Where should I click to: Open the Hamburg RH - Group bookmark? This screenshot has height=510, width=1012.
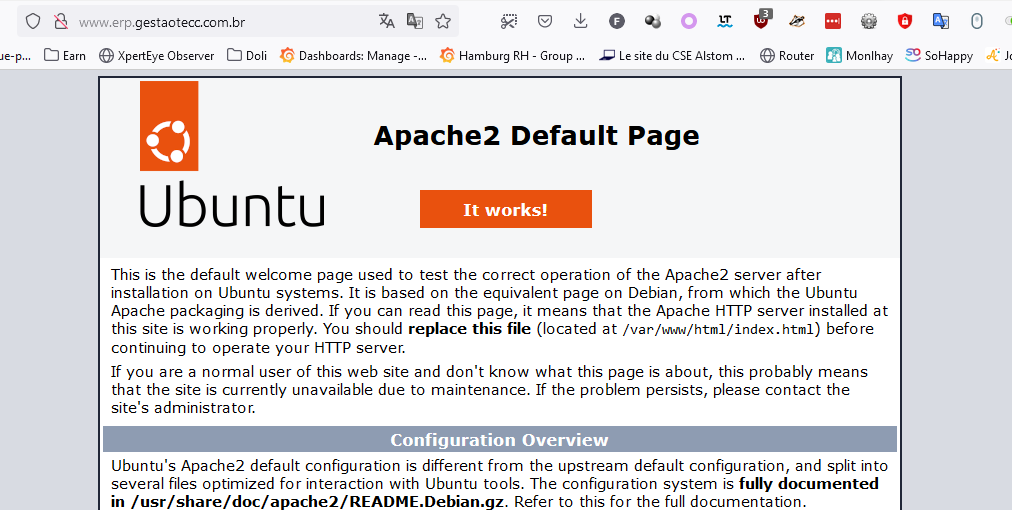tap(512, 56)
